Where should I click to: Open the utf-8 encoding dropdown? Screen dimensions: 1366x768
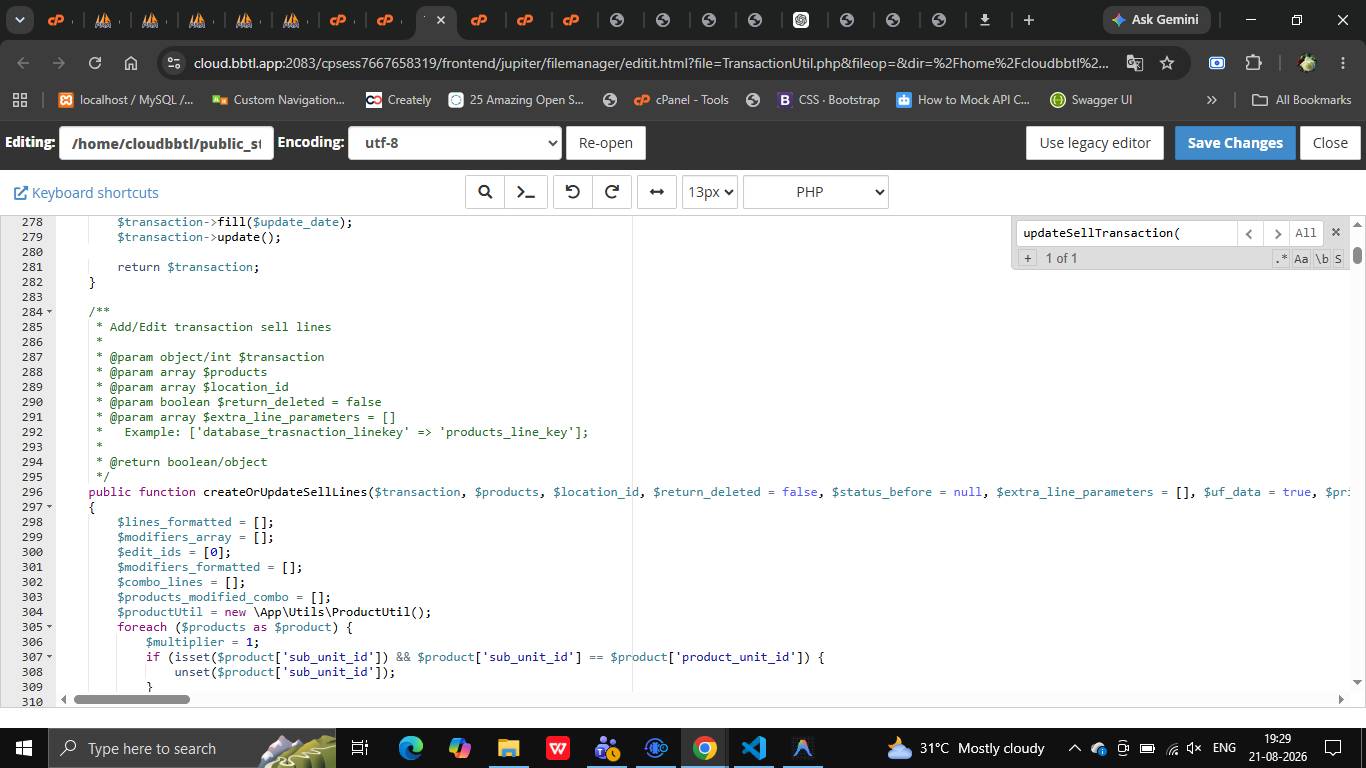(454, 143)
